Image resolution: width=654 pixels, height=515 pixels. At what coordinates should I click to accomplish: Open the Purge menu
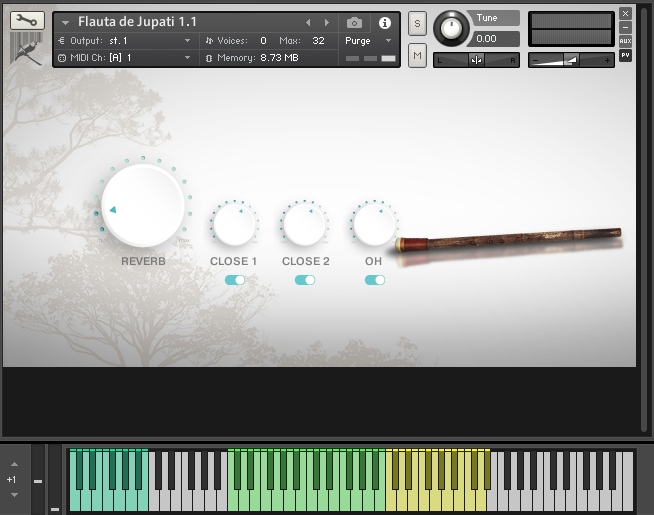(x=369, y=41)
